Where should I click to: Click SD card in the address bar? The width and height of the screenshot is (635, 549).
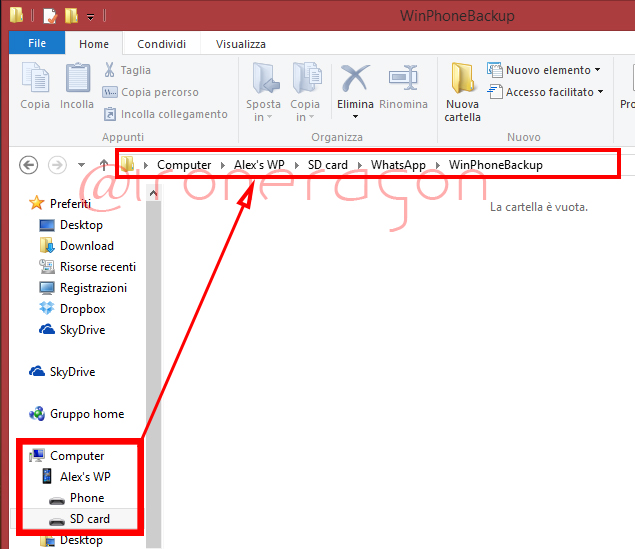pyautogui.click(x=328, y=165)
